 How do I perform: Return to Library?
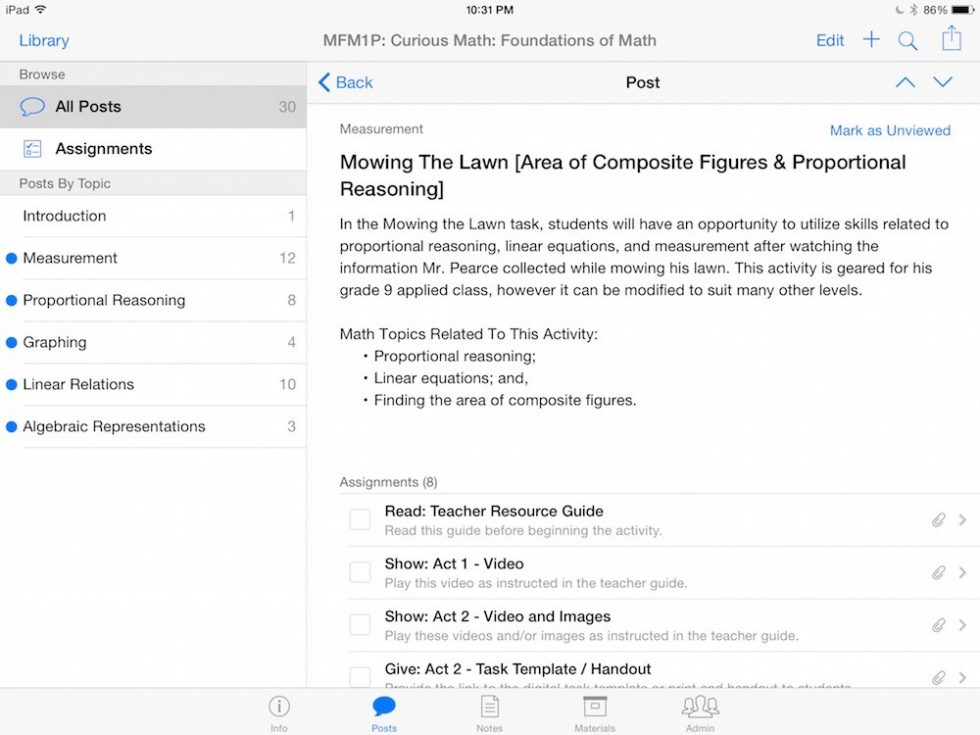pyautogui.click(x=44, y=41)
